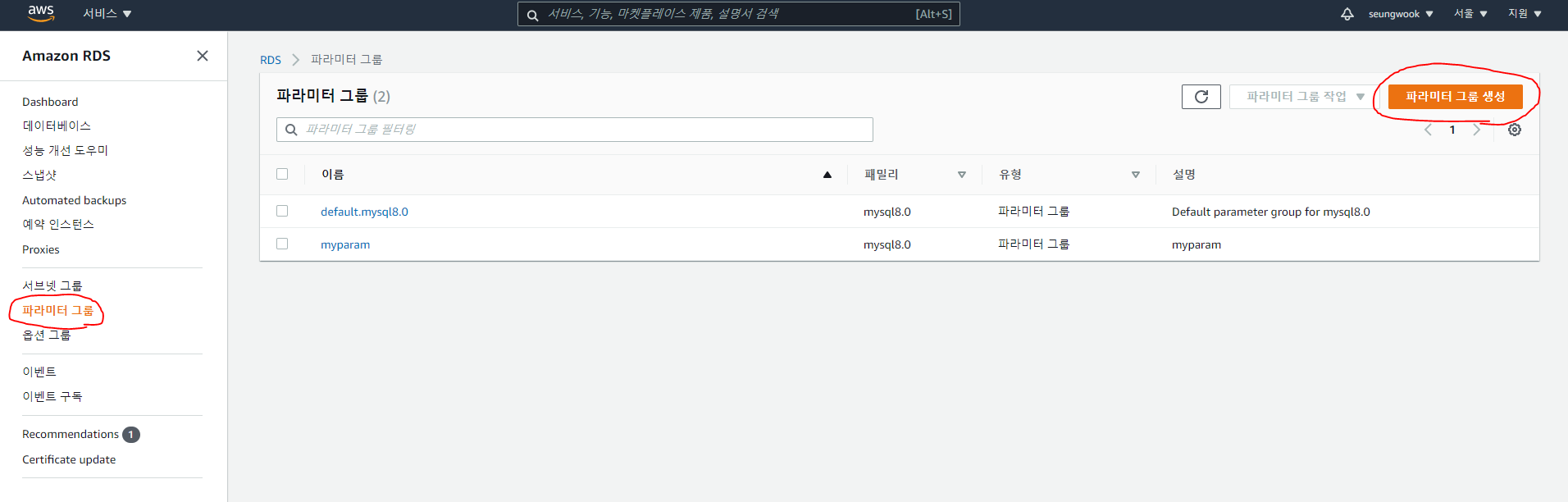Screen dimensions: 1568x502
Task: Open 데이터베이스 in sidebar
Action: [x=57, y=125]
